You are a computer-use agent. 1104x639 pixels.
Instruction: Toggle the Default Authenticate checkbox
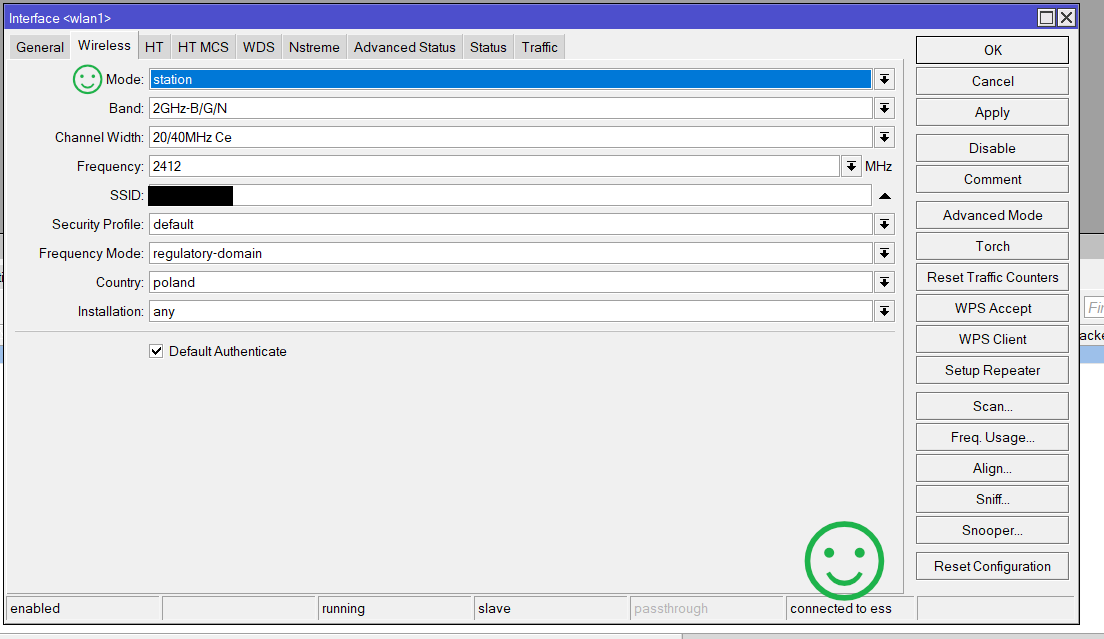[x=156, y=351]
